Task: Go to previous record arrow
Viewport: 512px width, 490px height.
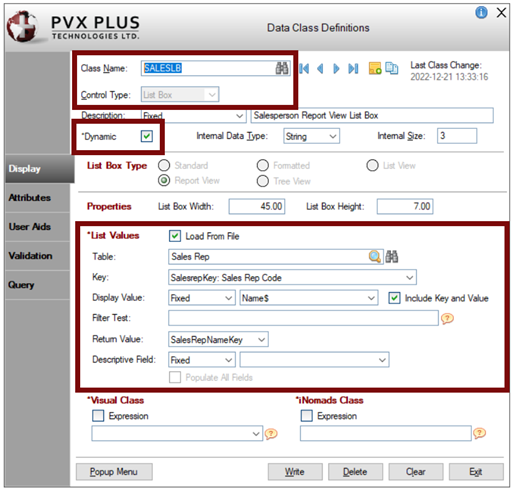Action: click(x=320, y=69)
